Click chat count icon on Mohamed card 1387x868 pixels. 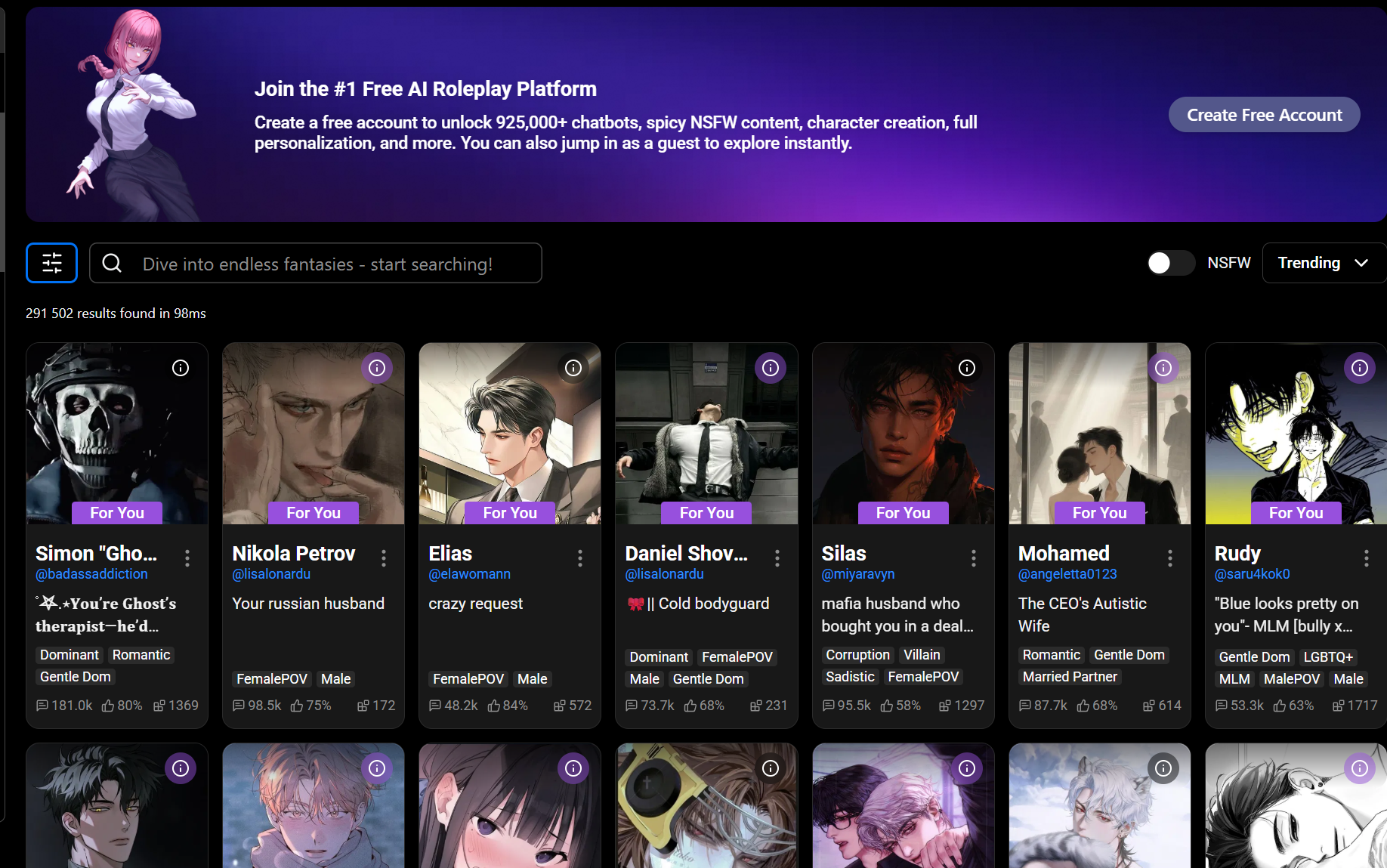(x=1025, y=706)
